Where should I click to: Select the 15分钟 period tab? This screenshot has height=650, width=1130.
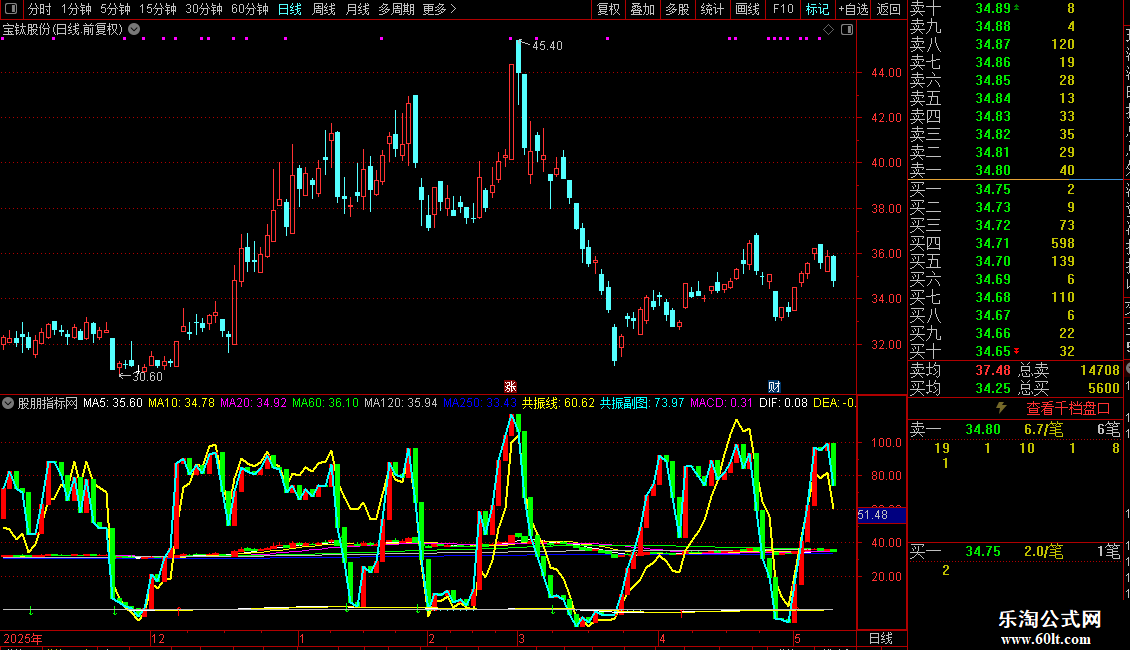pos(158,9)
